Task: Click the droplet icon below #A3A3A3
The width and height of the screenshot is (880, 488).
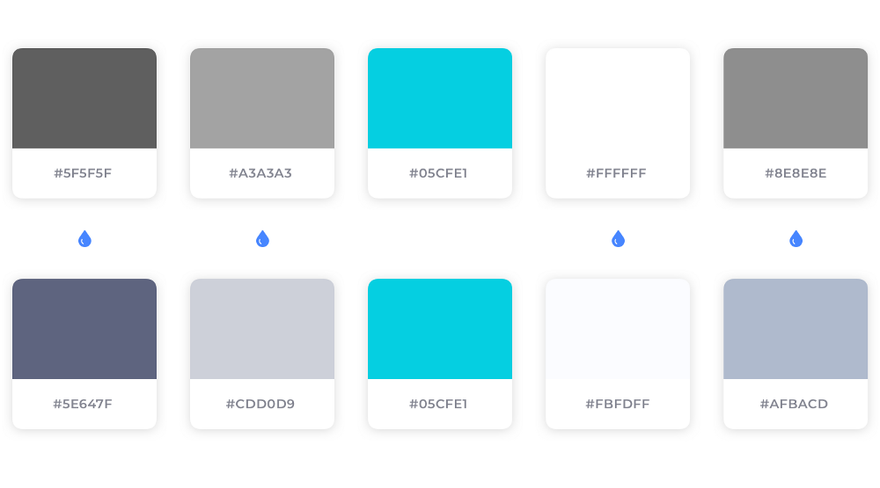Action: [x=262, y=239]
